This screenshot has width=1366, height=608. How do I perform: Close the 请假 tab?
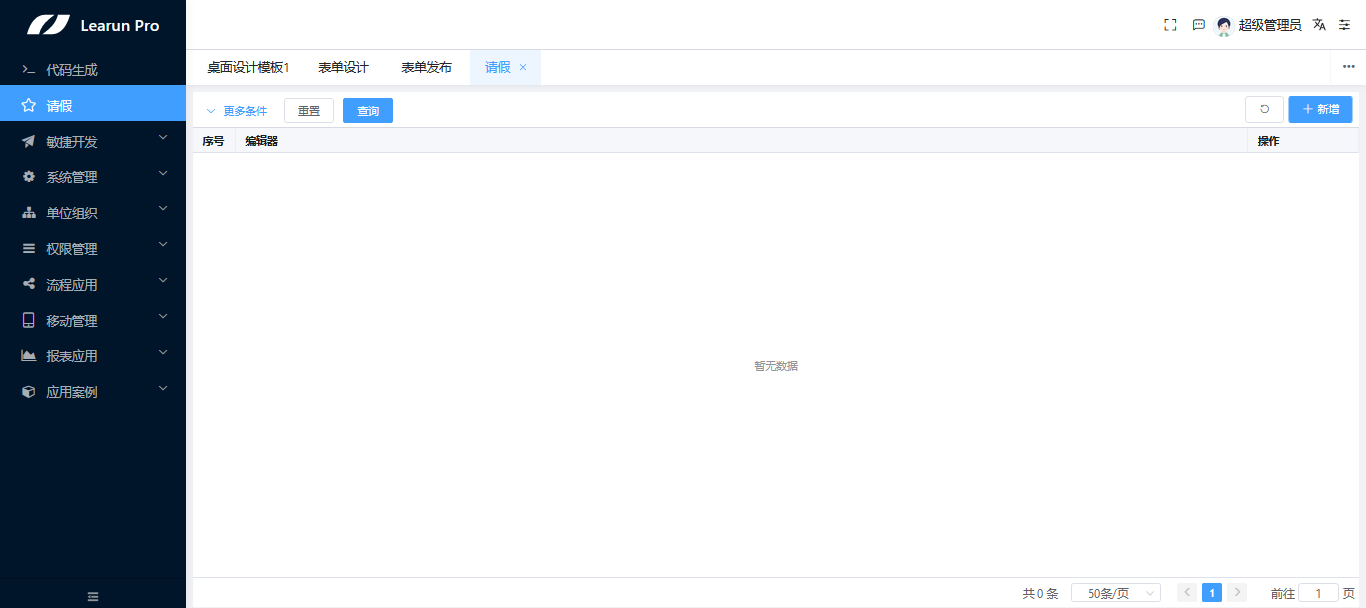523,68
